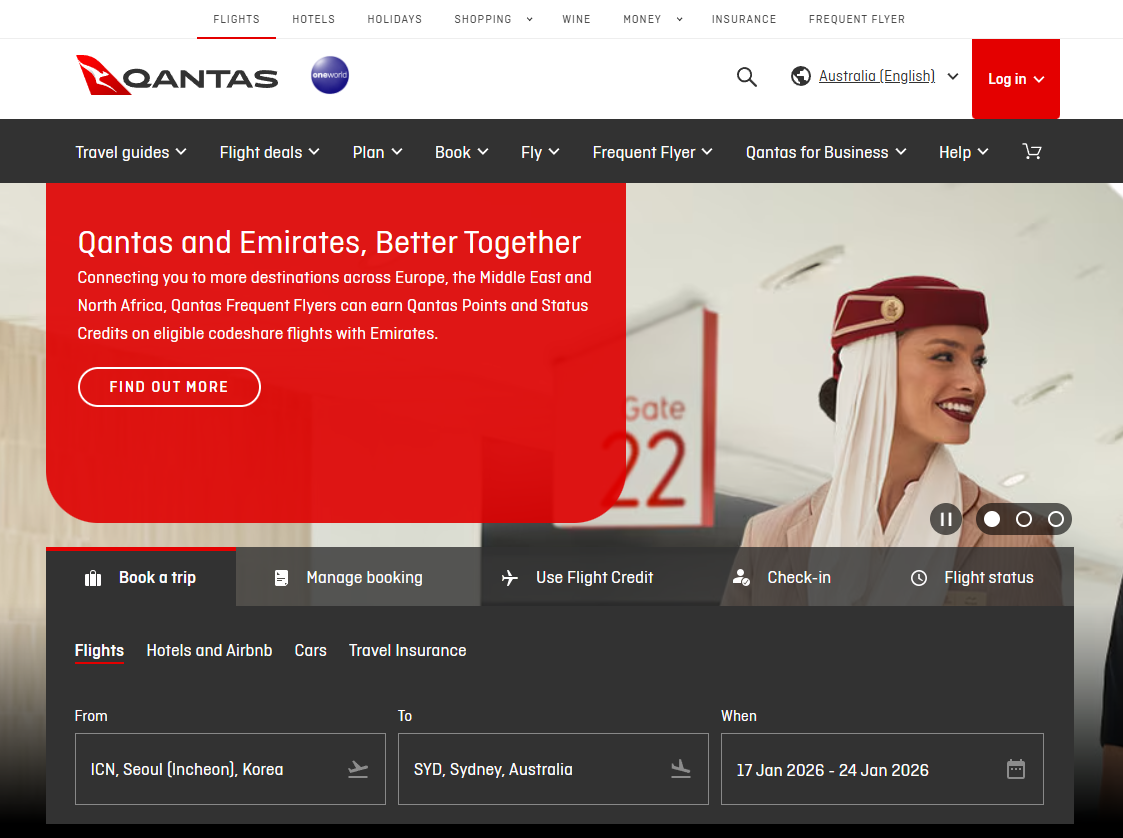This screenshot has width=1123, height=838.
Task: Expand Qantas for Business menu
Action: coord(826,152)
